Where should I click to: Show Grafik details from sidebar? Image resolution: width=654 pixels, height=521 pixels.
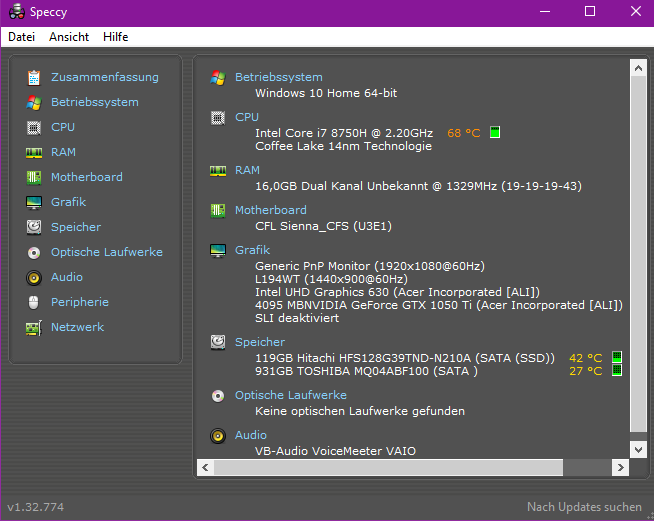(x=68, y=202)
